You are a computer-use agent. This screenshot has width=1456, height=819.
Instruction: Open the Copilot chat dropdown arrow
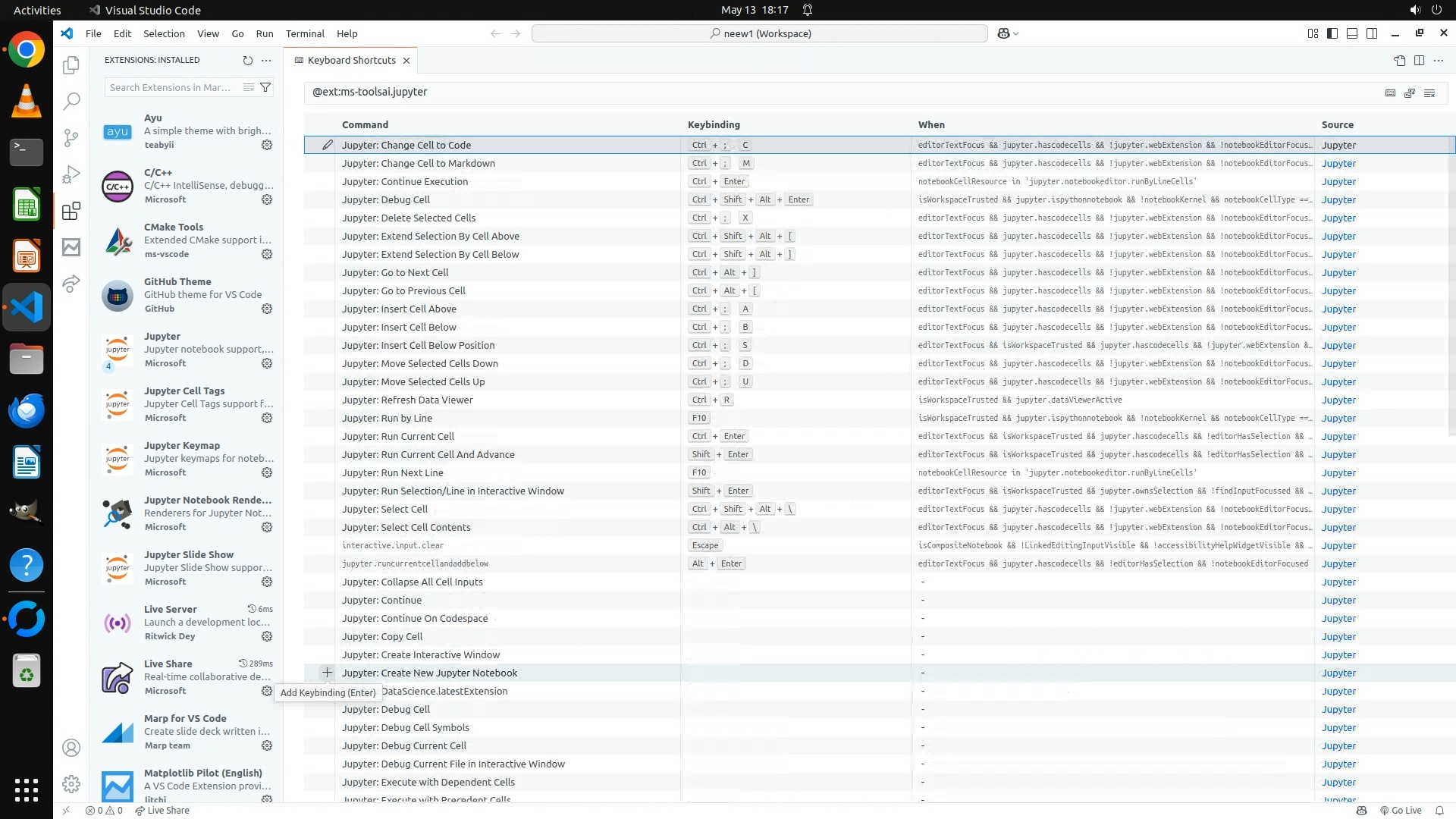point(1016,33)
